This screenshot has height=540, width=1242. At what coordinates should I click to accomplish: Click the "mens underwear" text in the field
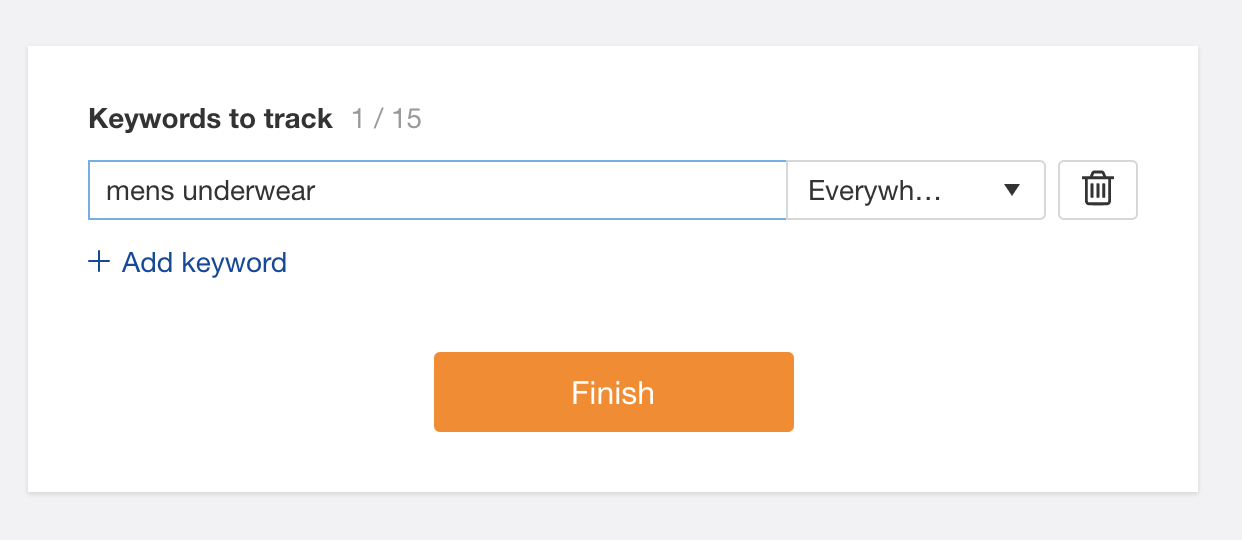click(x=210, y=190)
